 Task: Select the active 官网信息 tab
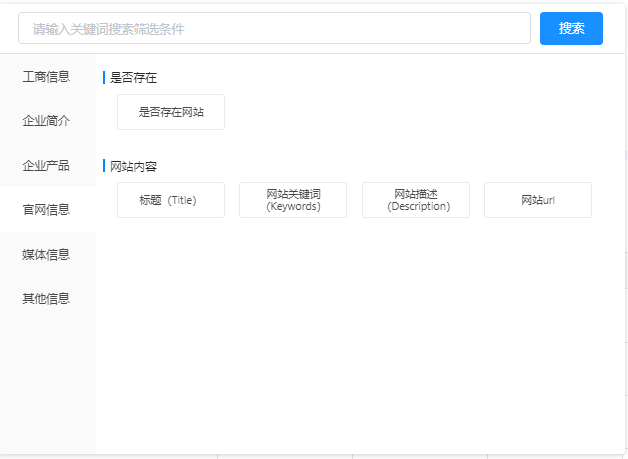pos(46,210)
